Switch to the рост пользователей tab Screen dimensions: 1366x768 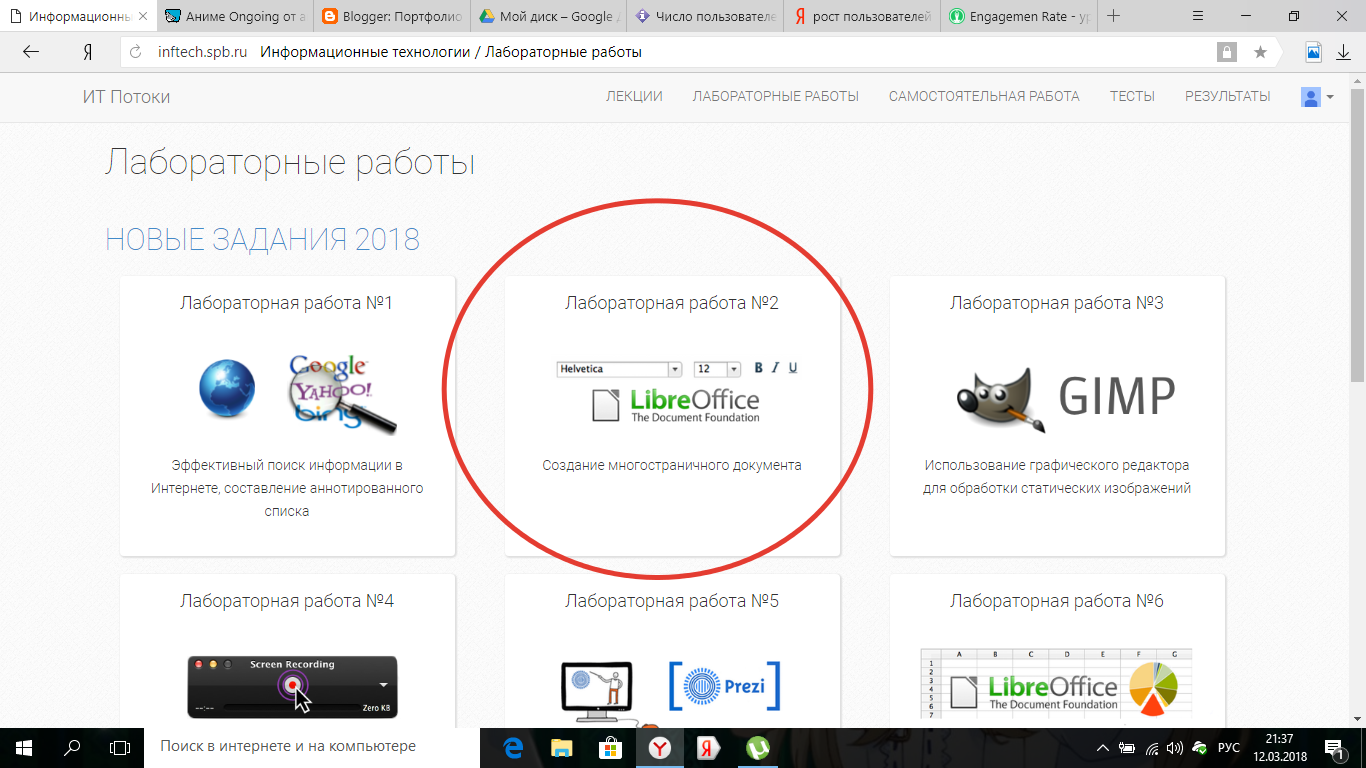point(862,17)
